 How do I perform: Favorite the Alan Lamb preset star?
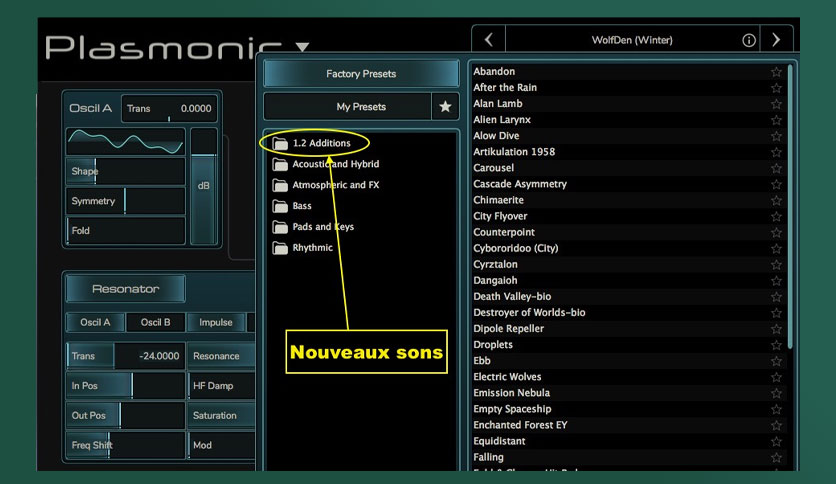click(x=776, y=103)
